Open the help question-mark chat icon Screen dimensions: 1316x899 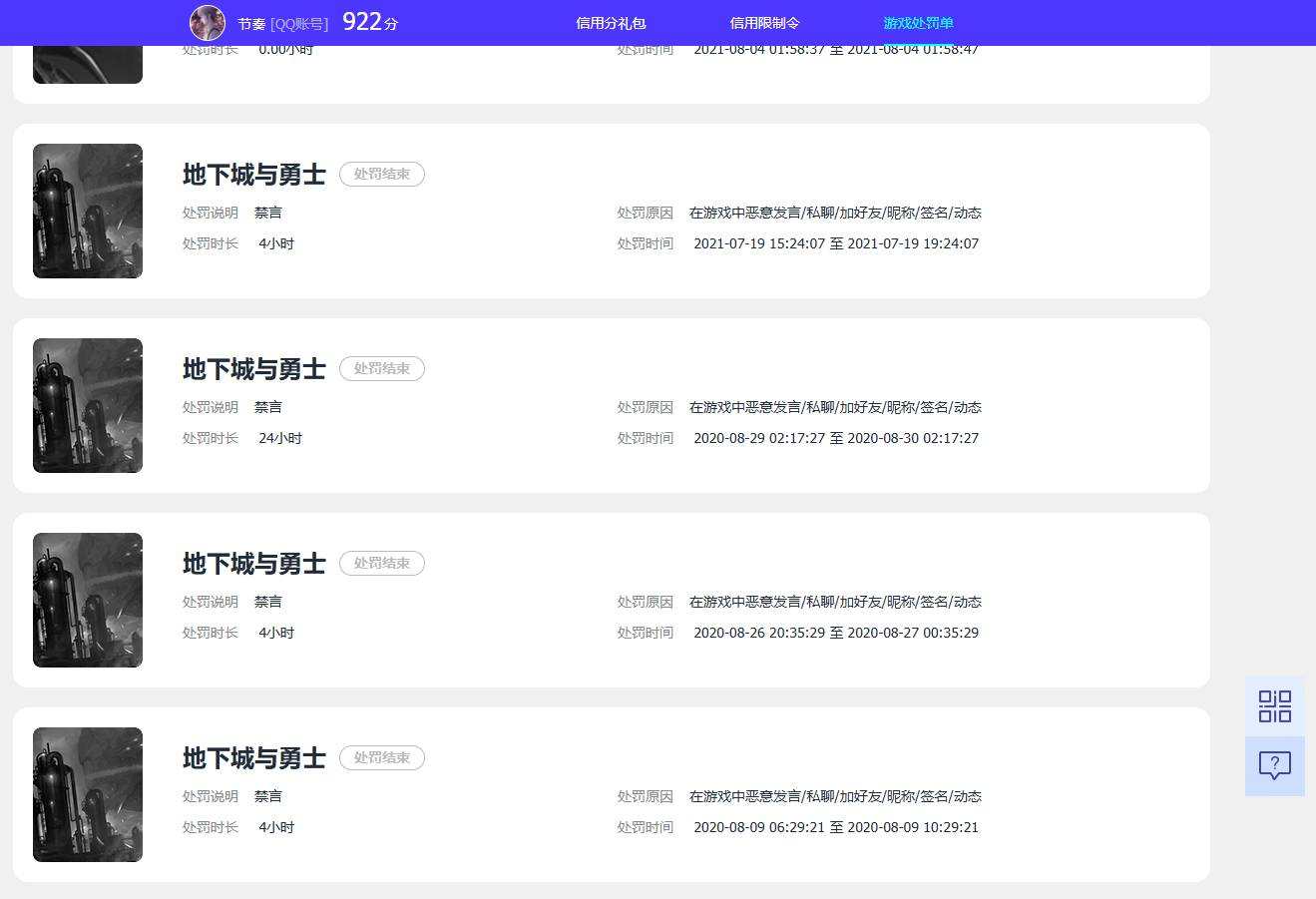click(1274, 766)
